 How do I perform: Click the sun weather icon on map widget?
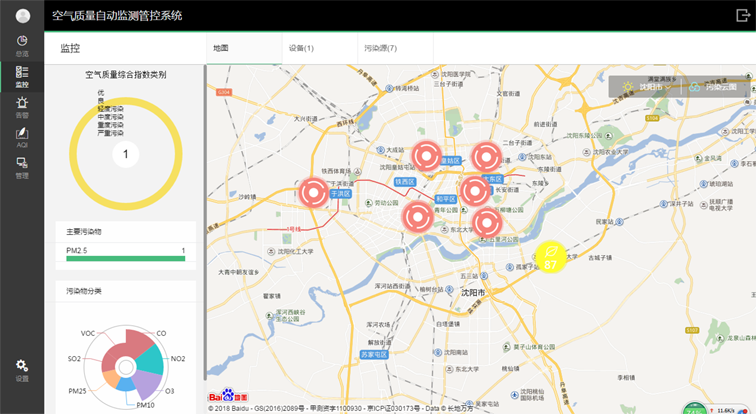pos(628,87)
